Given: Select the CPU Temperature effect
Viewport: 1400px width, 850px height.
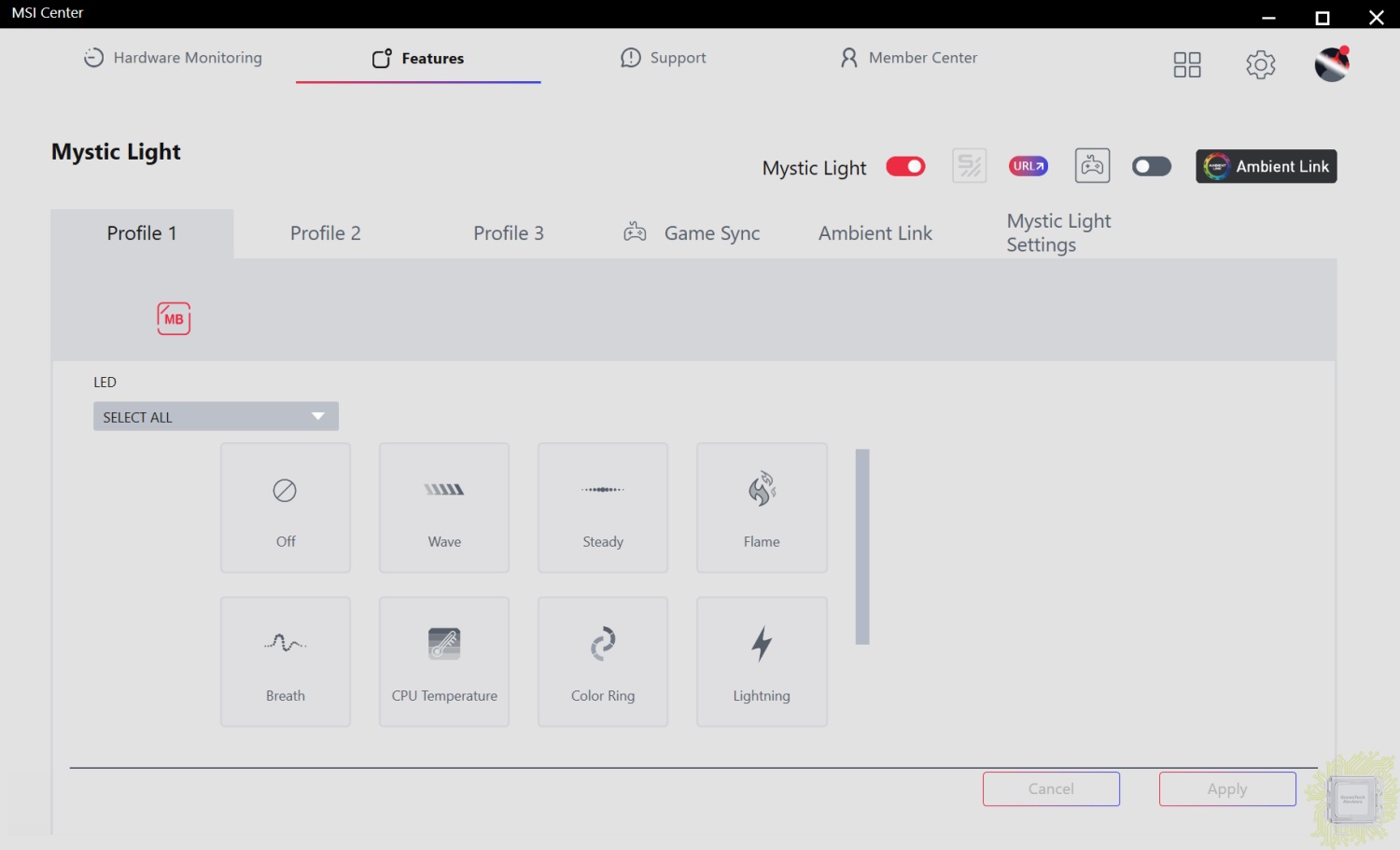Looking at the screenshot, I should [444, 662].
